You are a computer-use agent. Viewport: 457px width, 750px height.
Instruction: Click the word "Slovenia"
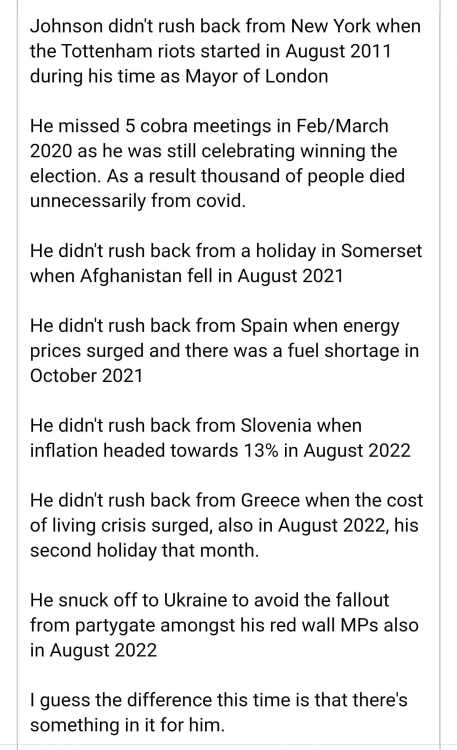(x=276, y=426)
